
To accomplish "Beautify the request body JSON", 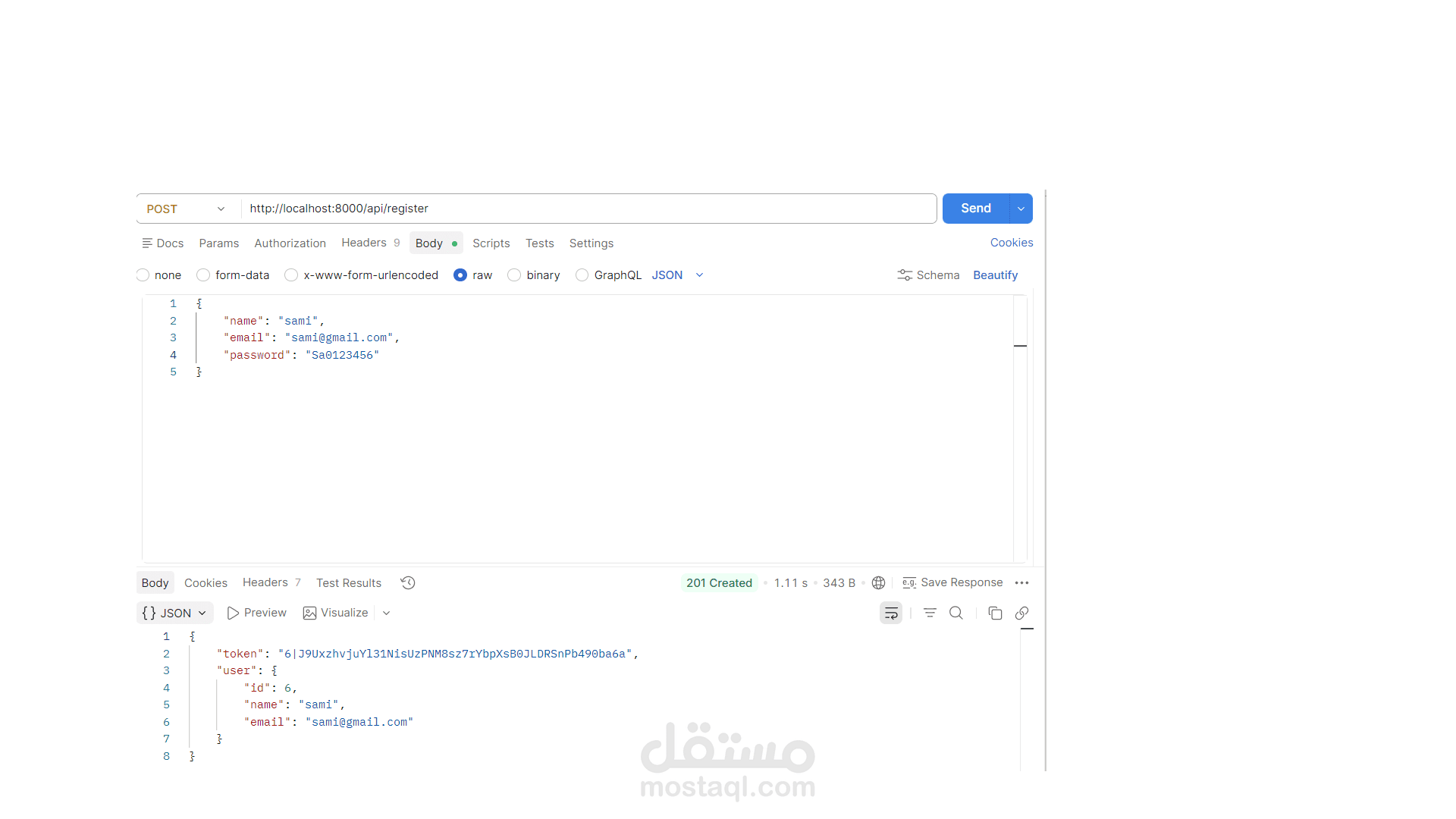I will [x=995, y=275].
